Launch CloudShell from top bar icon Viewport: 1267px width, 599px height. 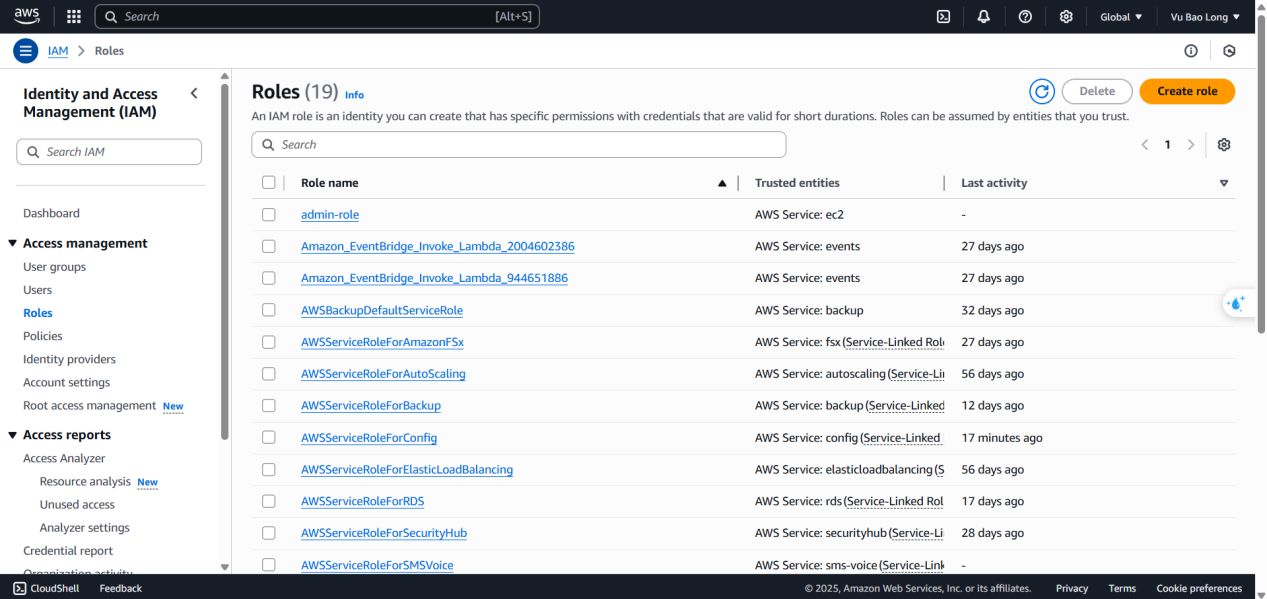(943, 16)
